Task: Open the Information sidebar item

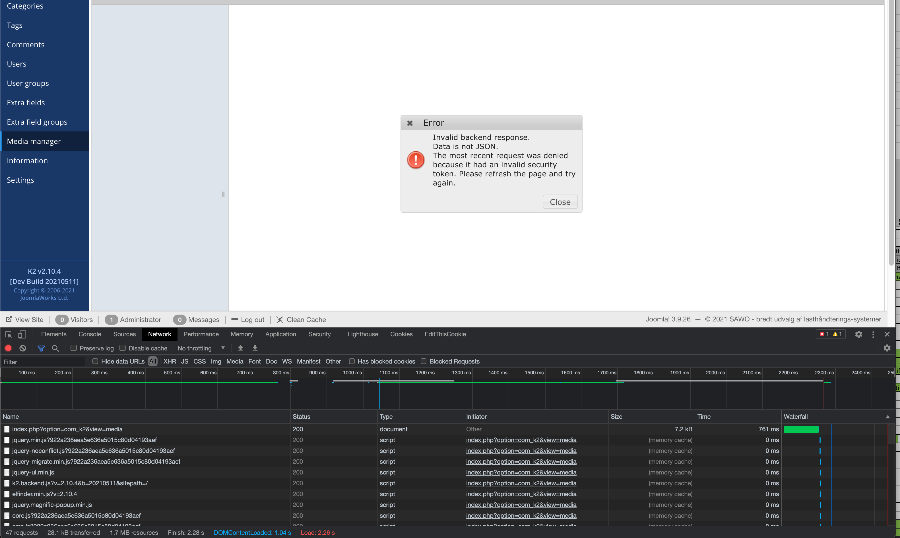Action: coord(44,161)
